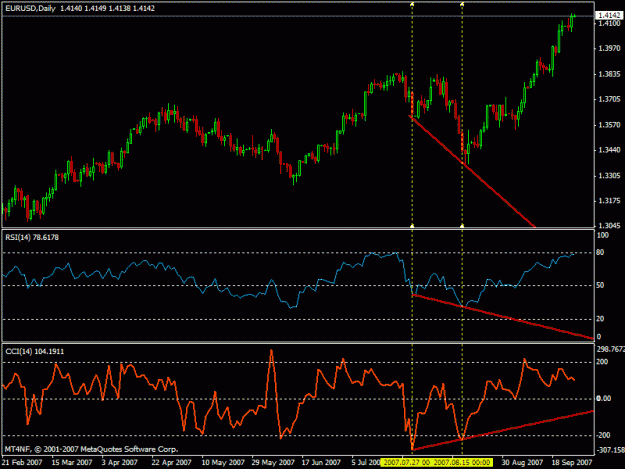Select the 30 Aug 2007 date label

pos(522,463)
